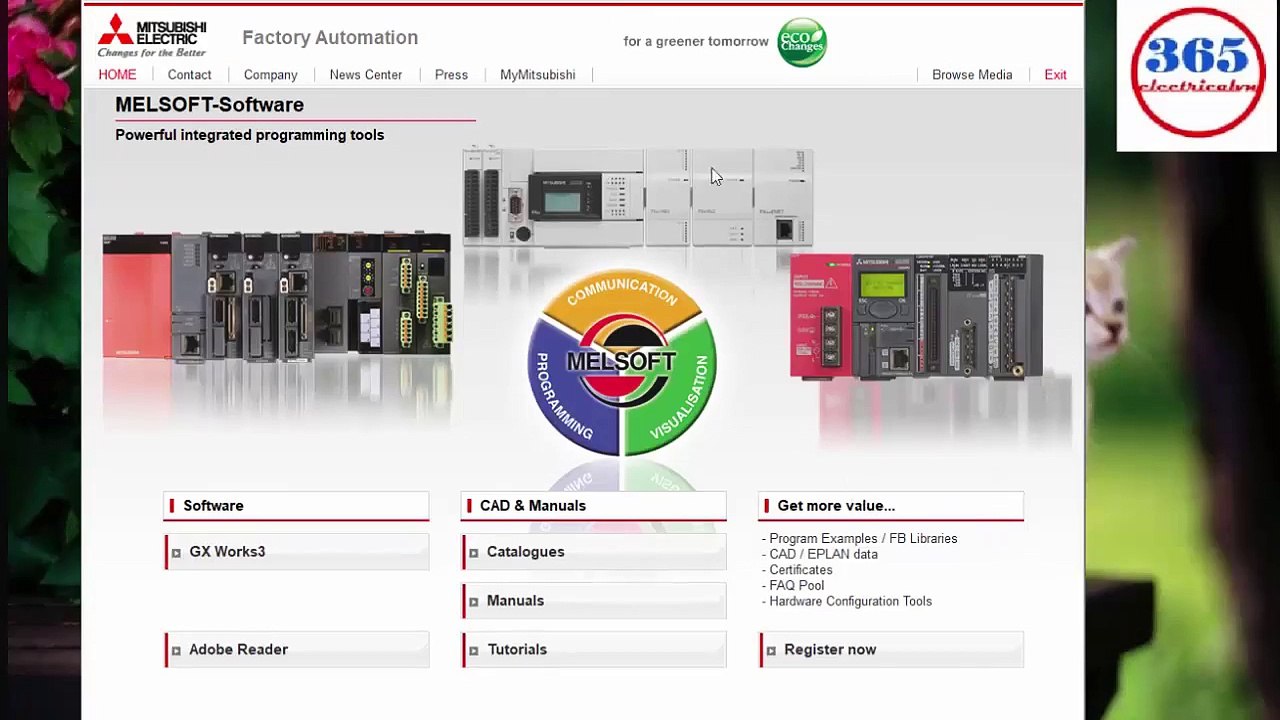Open the Tutorials section
This screenshot has width=1280, height=720.
594,650
